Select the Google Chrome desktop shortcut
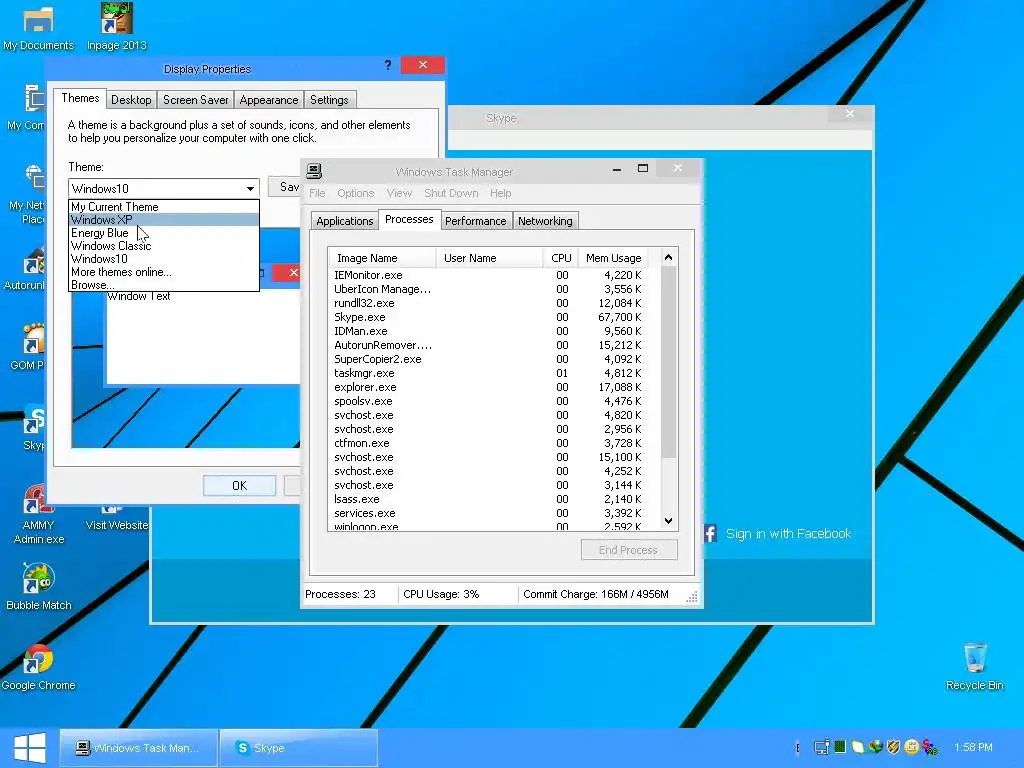The width and height of the screenshot is (1024, 768). click(39, 667)
